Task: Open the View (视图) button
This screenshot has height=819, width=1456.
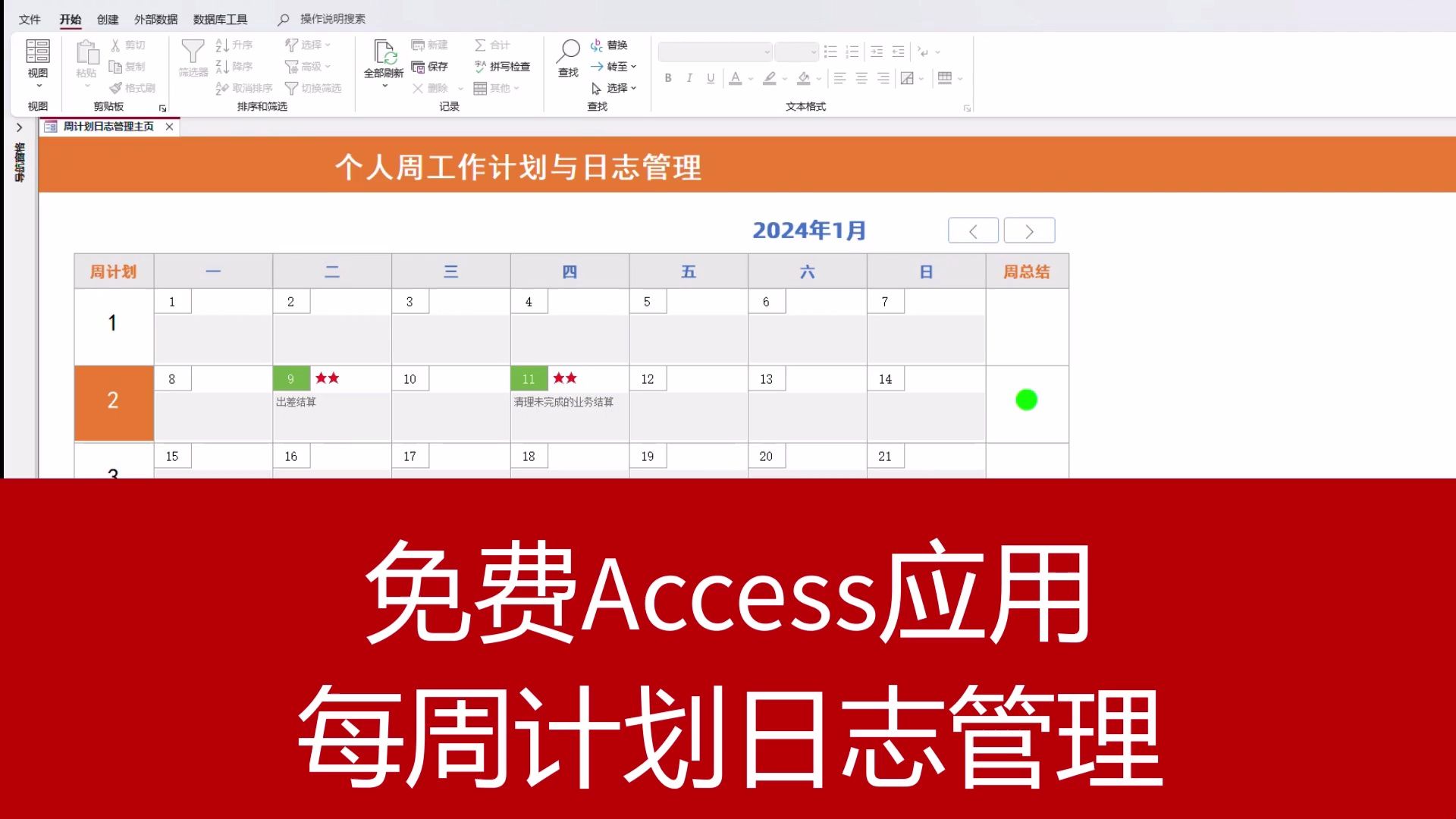Action: point(37,62)
